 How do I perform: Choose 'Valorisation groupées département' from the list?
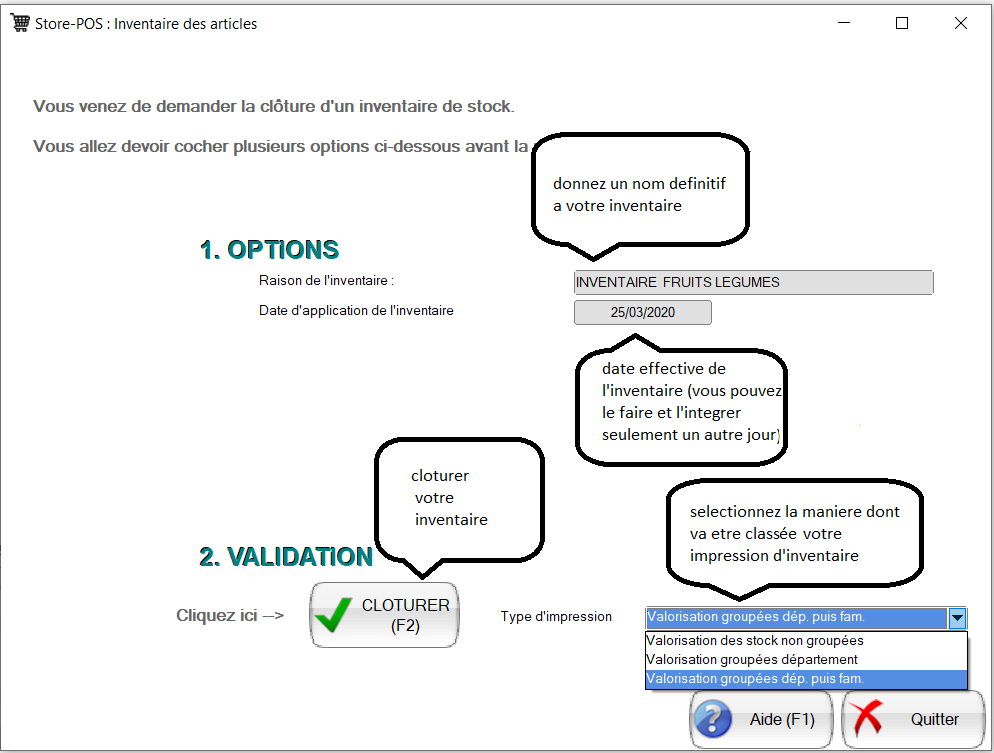(752, 660)
